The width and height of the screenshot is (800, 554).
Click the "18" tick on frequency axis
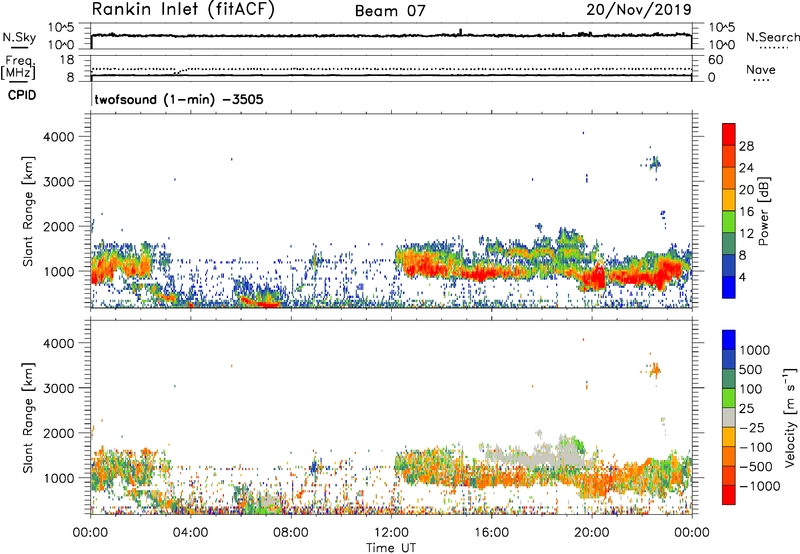pyautogui.click(x=67, y=60)
